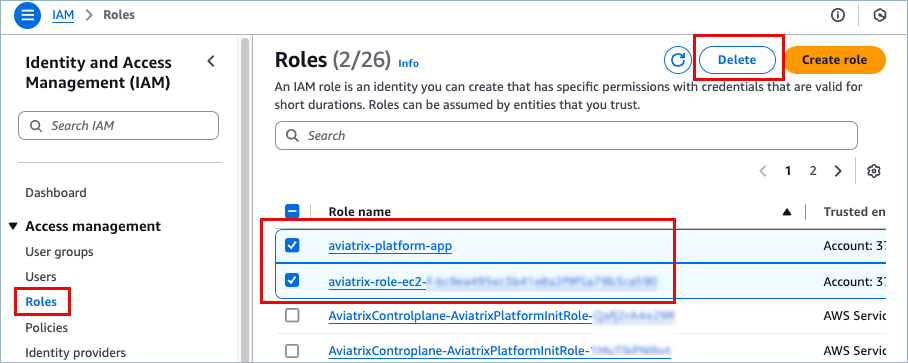Open table preferences gear icon
The height and width of the screenshot is (363, 908).
tap(874, 171)
